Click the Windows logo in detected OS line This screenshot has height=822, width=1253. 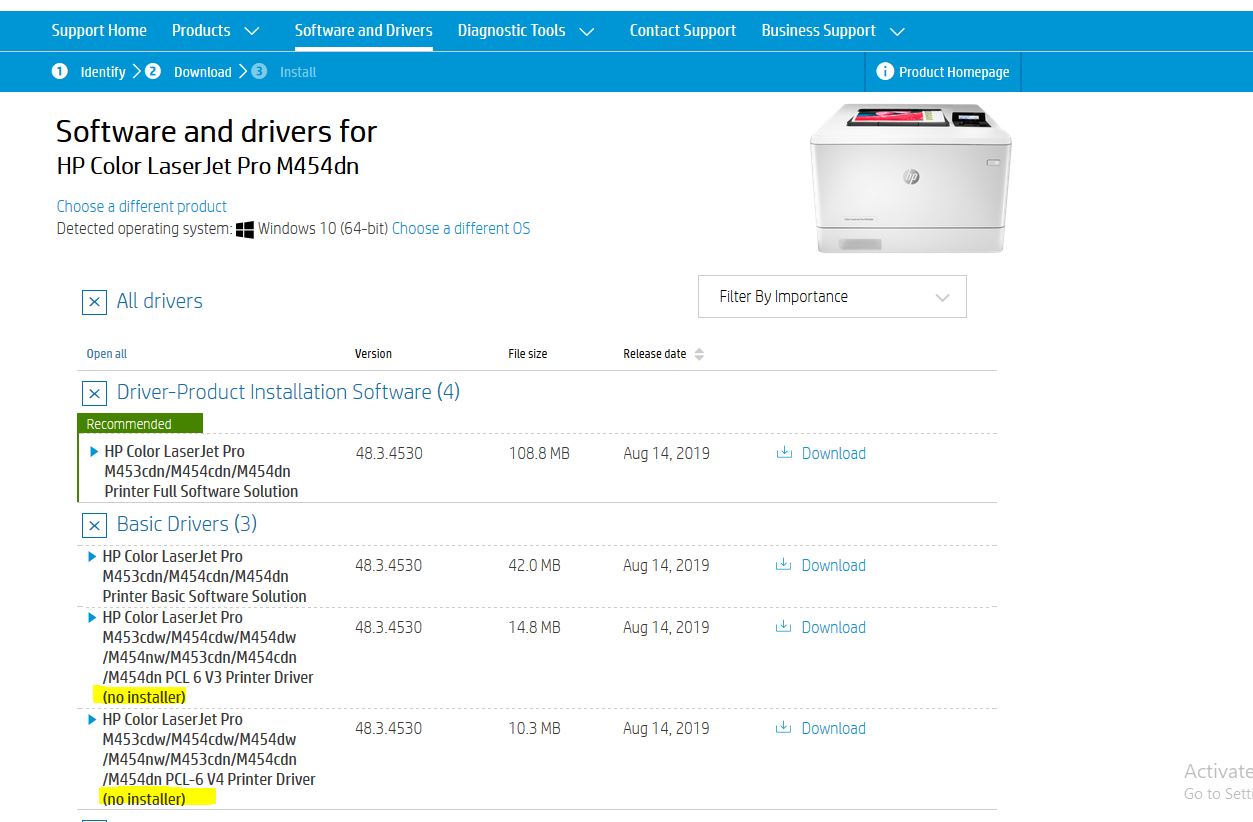pos(243,228)
